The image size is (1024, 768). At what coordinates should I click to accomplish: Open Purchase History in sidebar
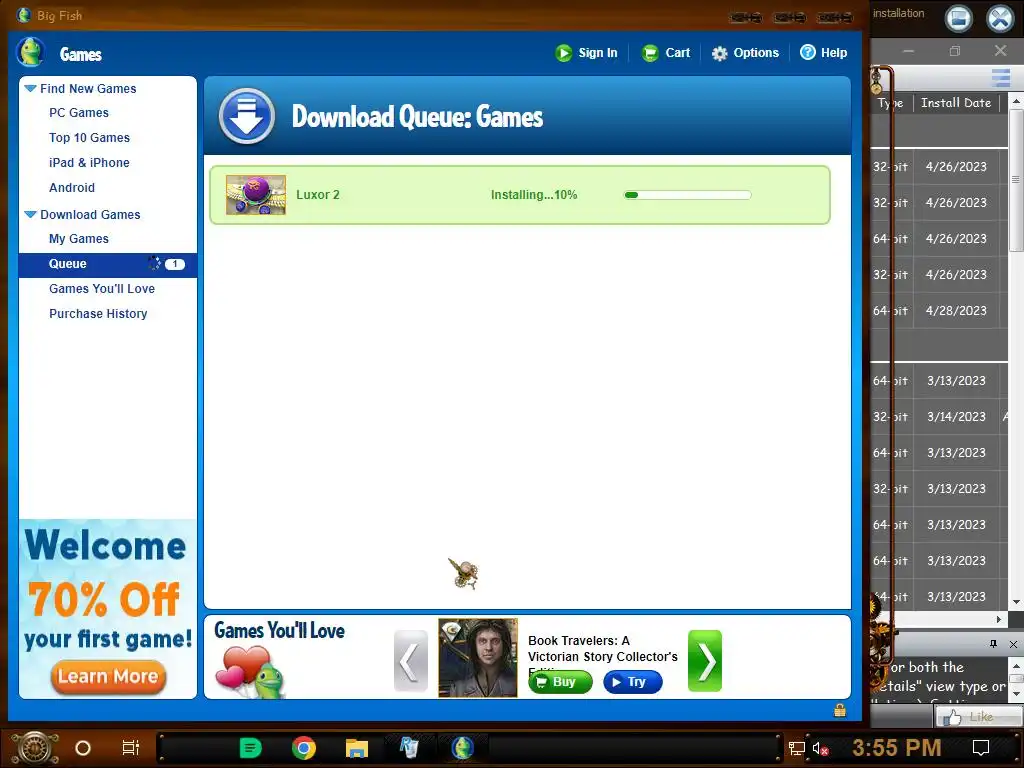point(99,313)
